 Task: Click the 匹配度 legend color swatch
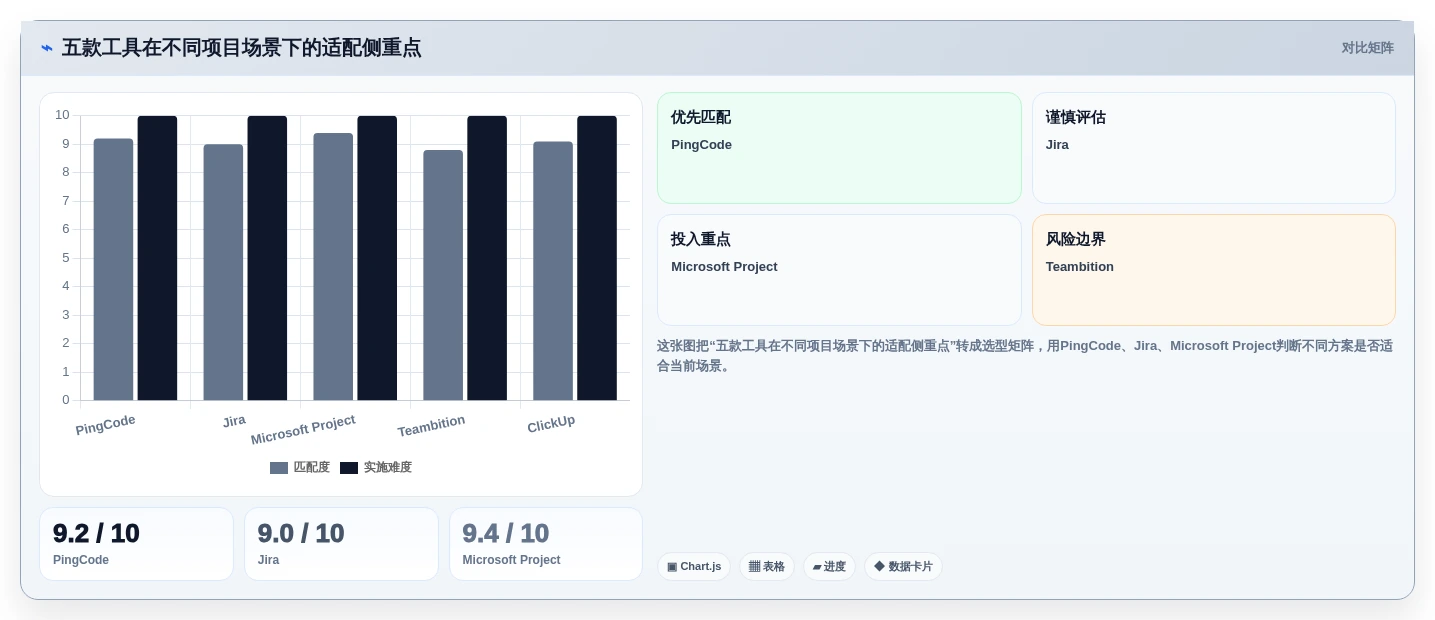pyautogui.click(x=279, y=468)
